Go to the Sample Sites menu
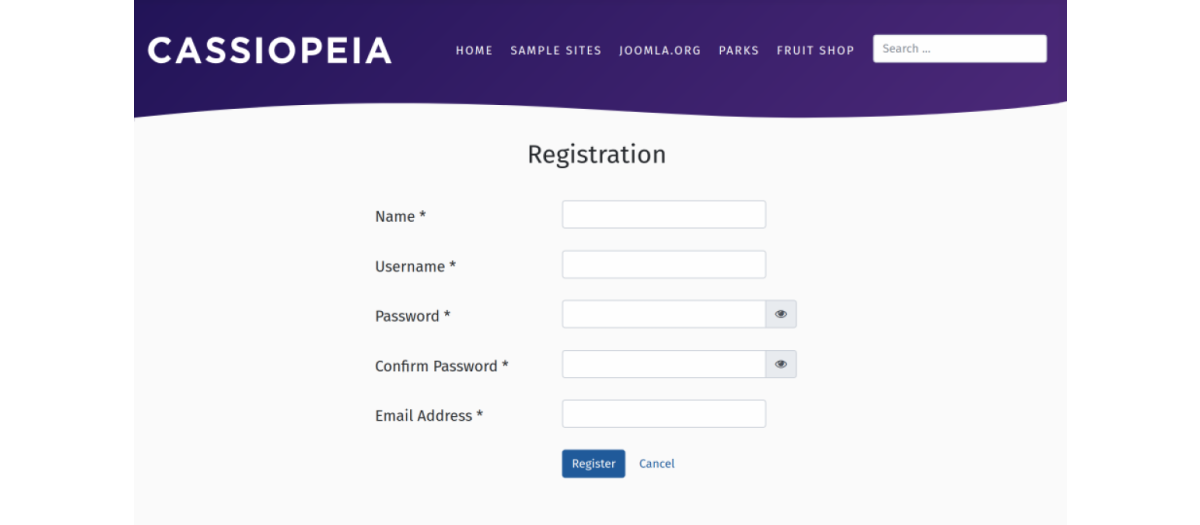 point(556,50)
